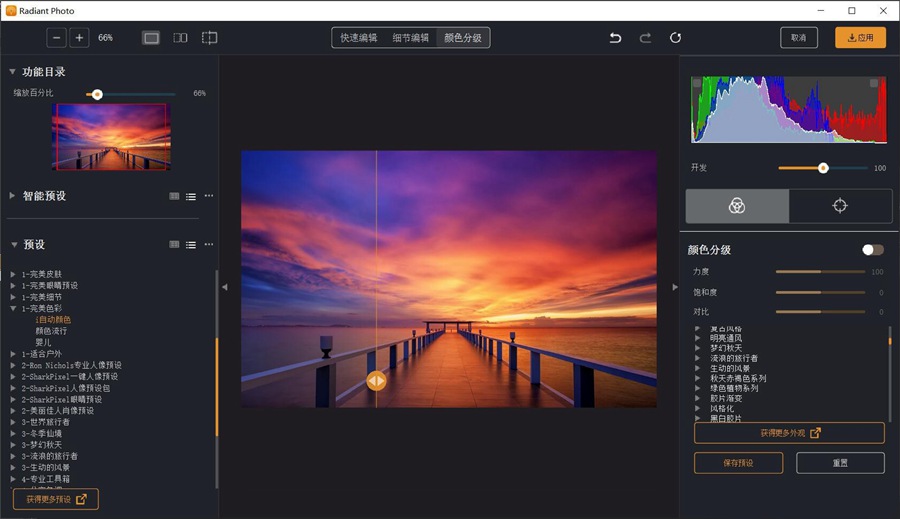The width and height of the screenshot is (900, 519).
Task: Adjust the 开发 slider handle
Action: click(x=823, y=168)
